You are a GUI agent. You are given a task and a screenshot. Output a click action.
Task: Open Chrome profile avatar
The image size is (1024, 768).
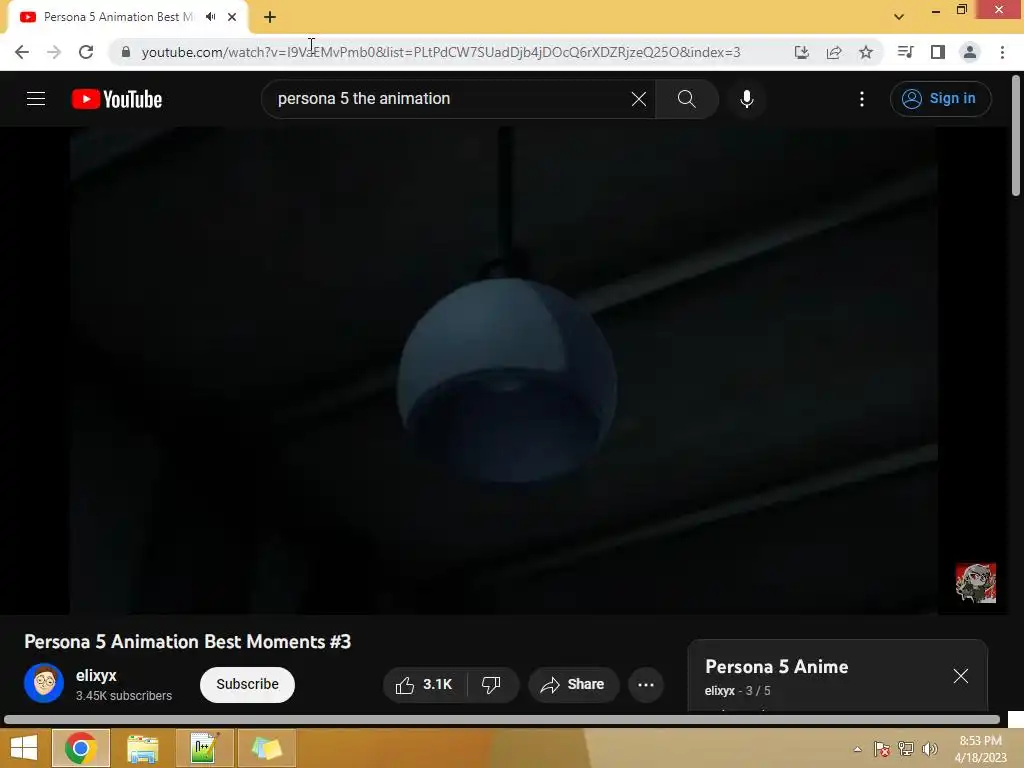pyautogui.click(x=970, y=52)
